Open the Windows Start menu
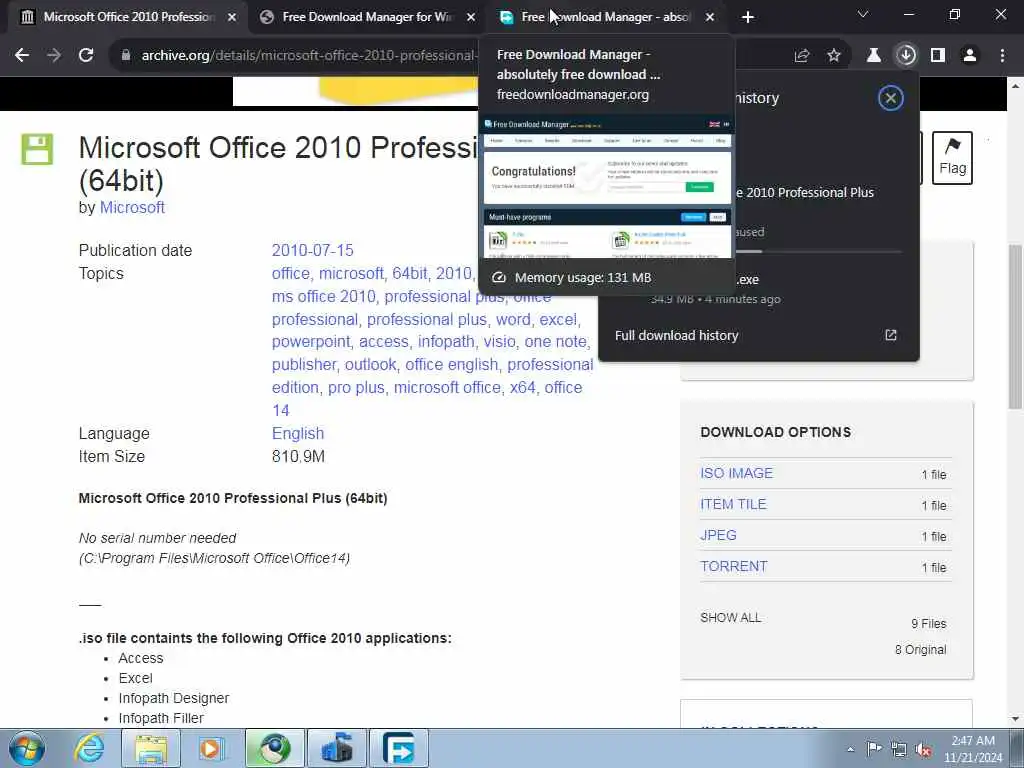The height and width of the screenshot is (768, 1024). tap(27, 748)
